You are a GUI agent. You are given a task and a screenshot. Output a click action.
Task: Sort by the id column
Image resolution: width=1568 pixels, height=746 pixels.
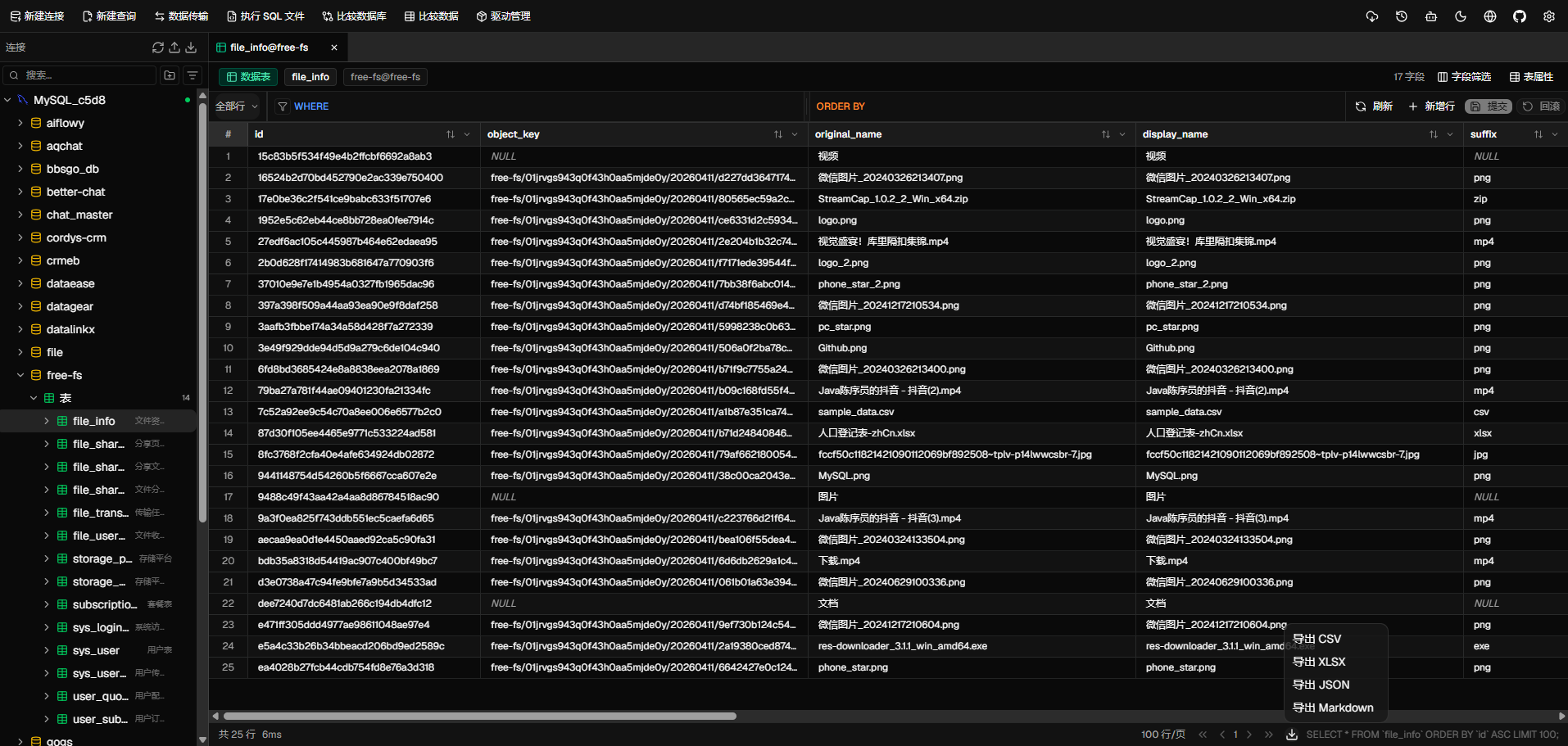click(451, 134)
